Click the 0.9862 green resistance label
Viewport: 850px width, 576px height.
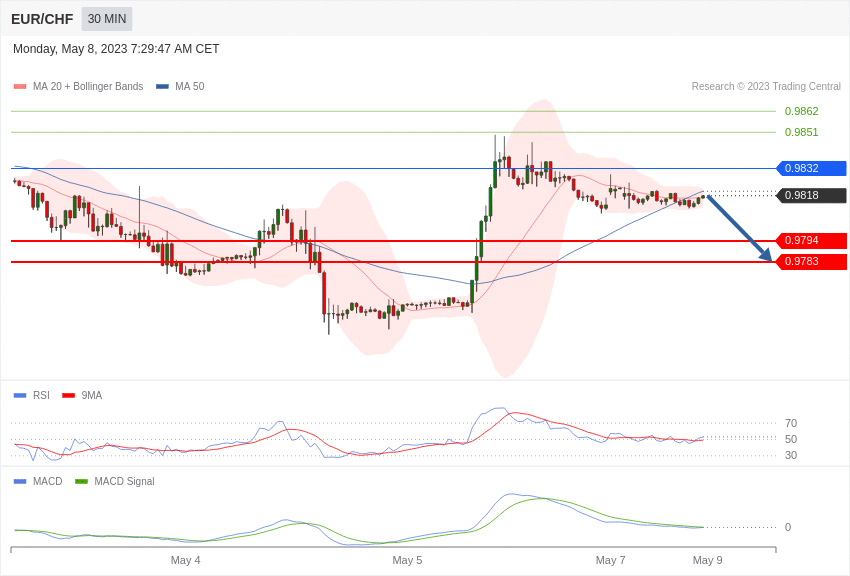[801, 111]
